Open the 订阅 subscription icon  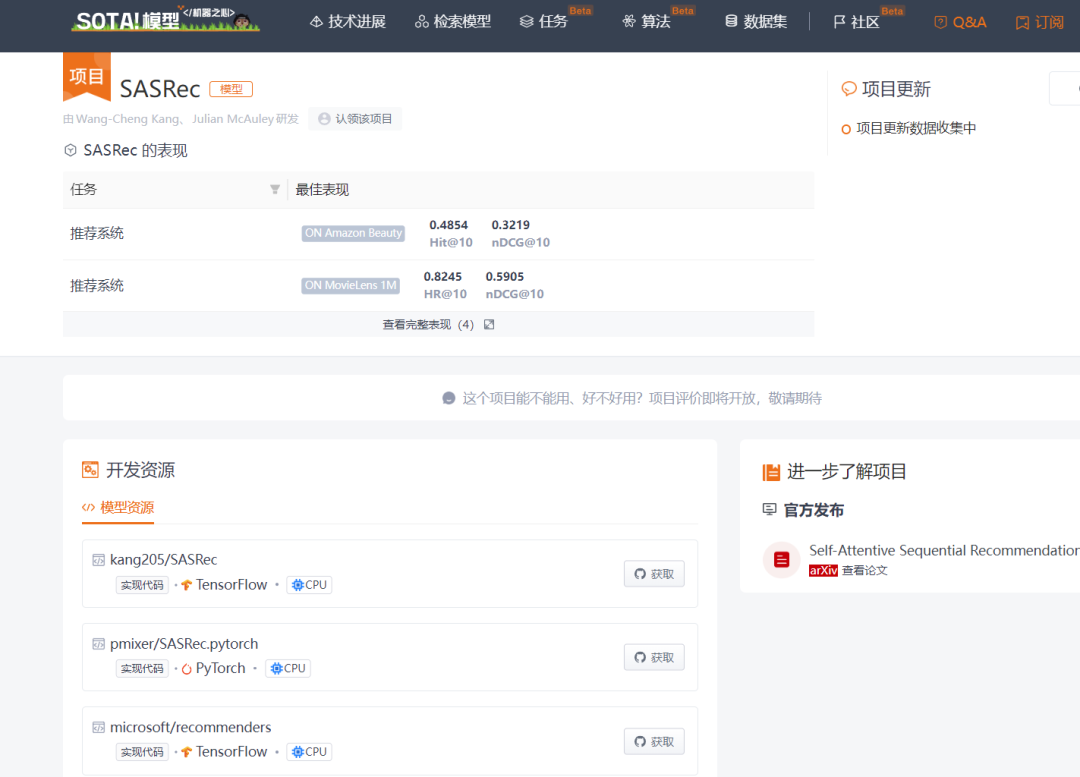pos(1022,21)
